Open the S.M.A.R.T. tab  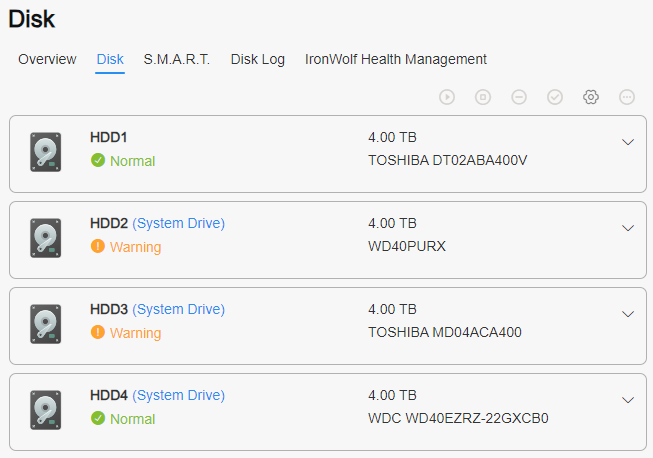pos(177,59)
